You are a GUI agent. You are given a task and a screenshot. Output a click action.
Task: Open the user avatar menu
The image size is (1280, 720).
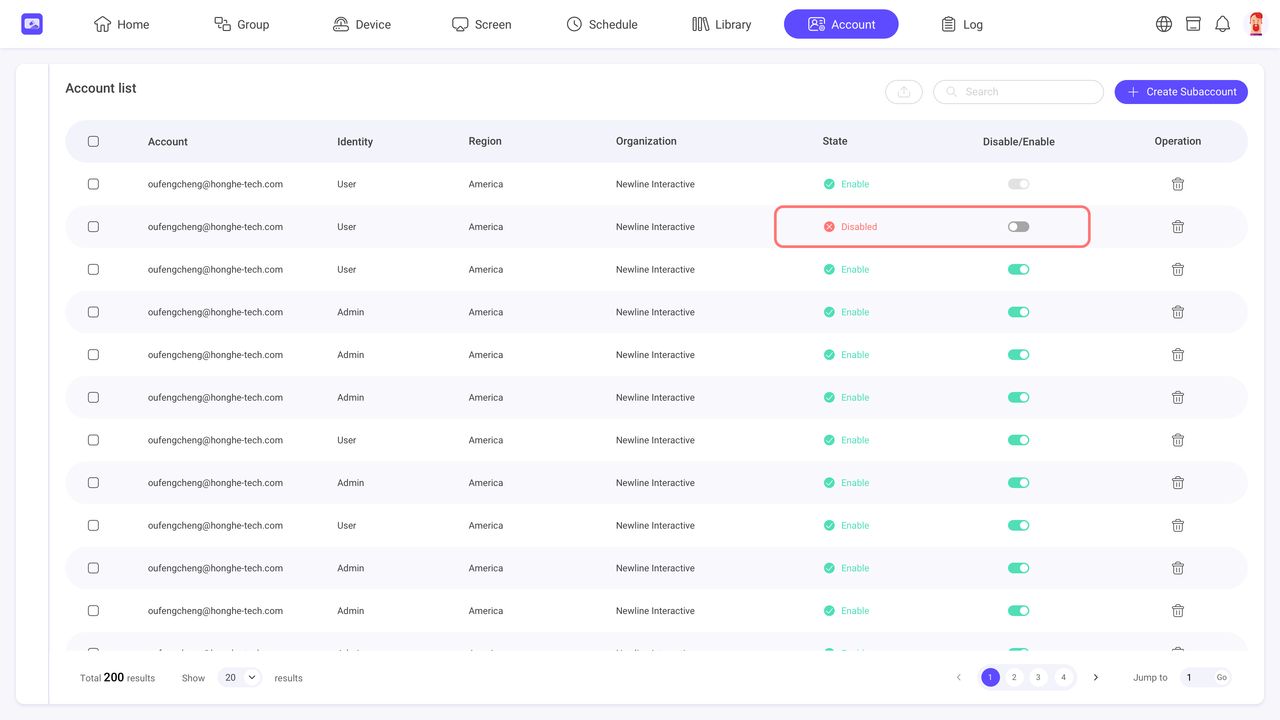point(1255,24)
